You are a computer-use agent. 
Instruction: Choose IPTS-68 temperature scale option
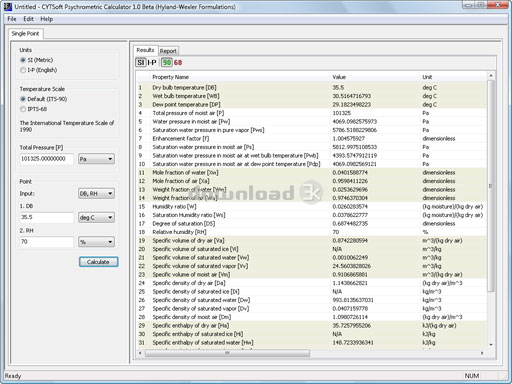coord(23,109)
